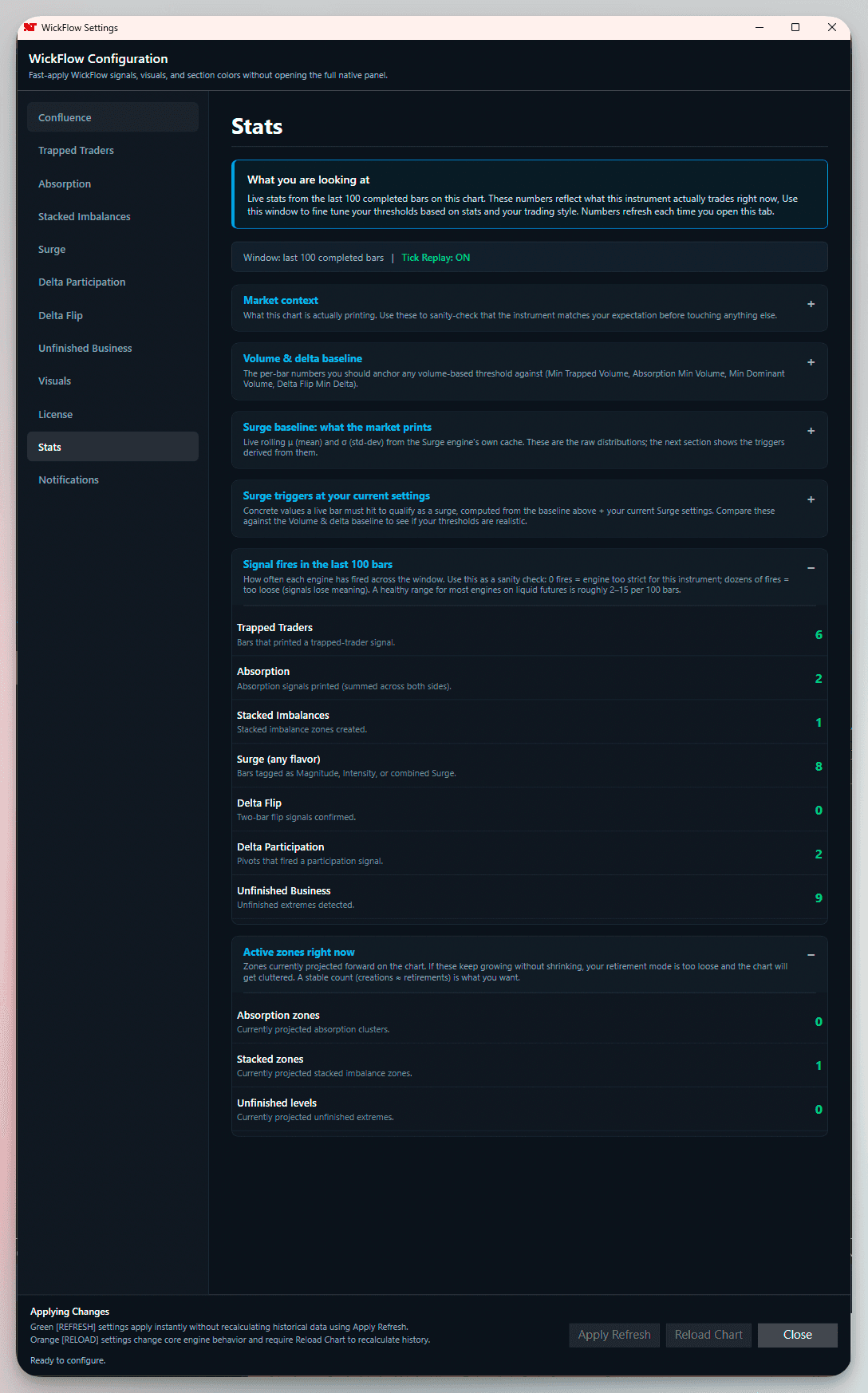
Task: Open Delta Participation settings
Action: coord(112,282)
